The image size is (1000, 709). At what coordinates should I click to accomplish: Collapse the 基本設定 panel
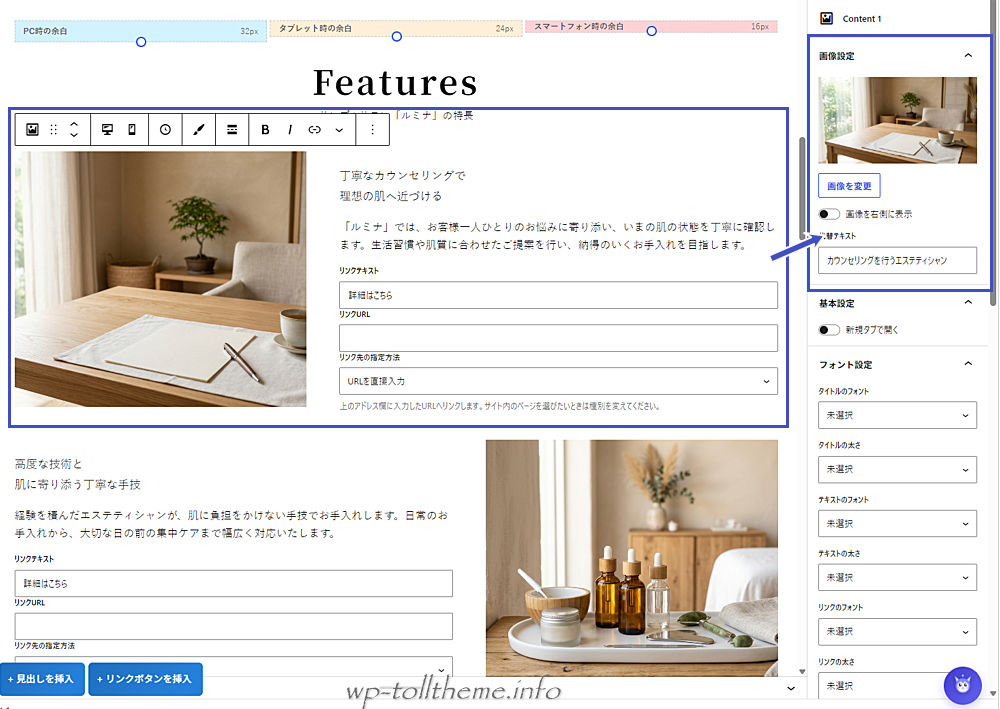tap(968, 302)
